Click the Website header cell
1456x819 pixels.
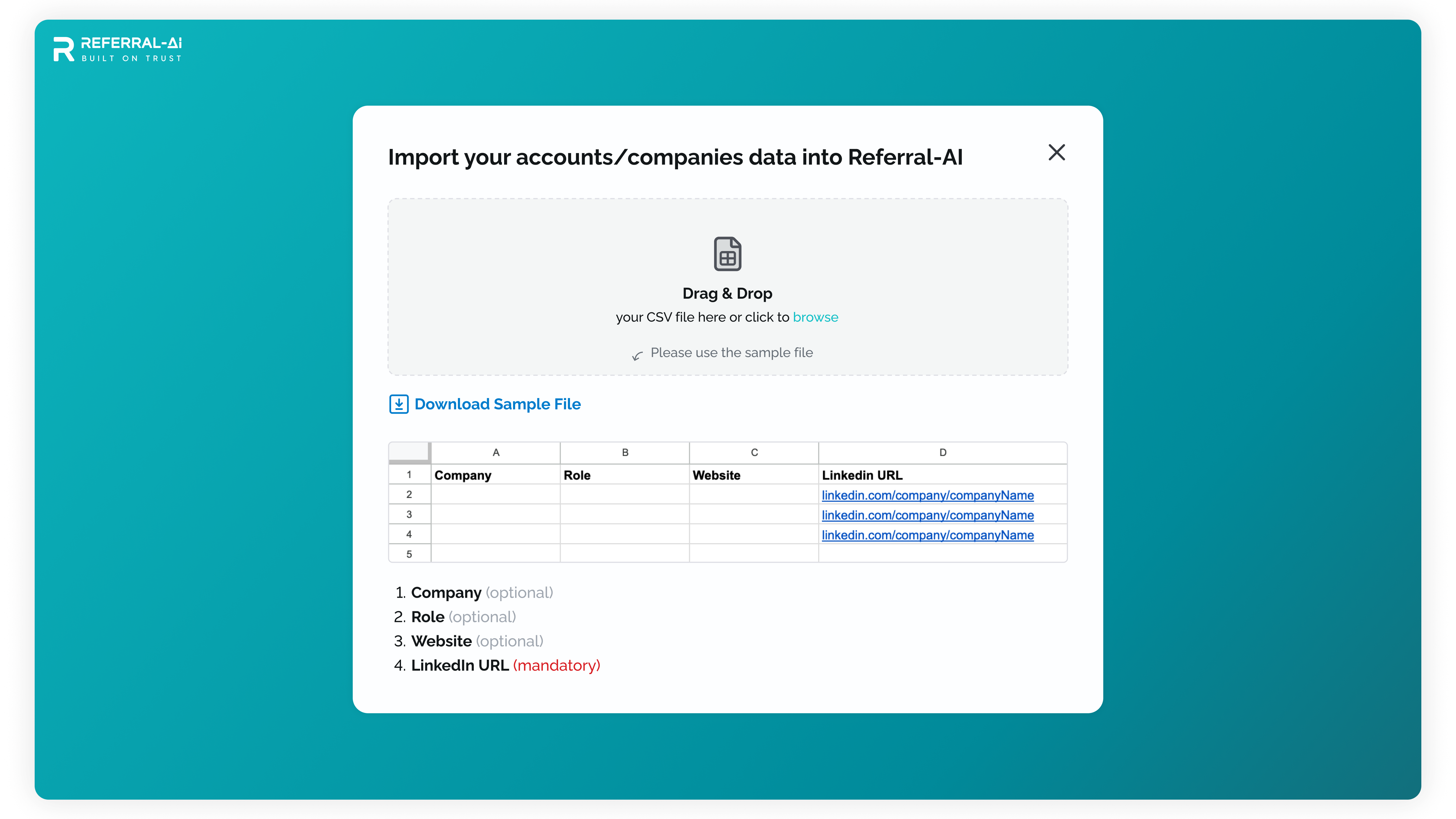(x=754, y=475)
